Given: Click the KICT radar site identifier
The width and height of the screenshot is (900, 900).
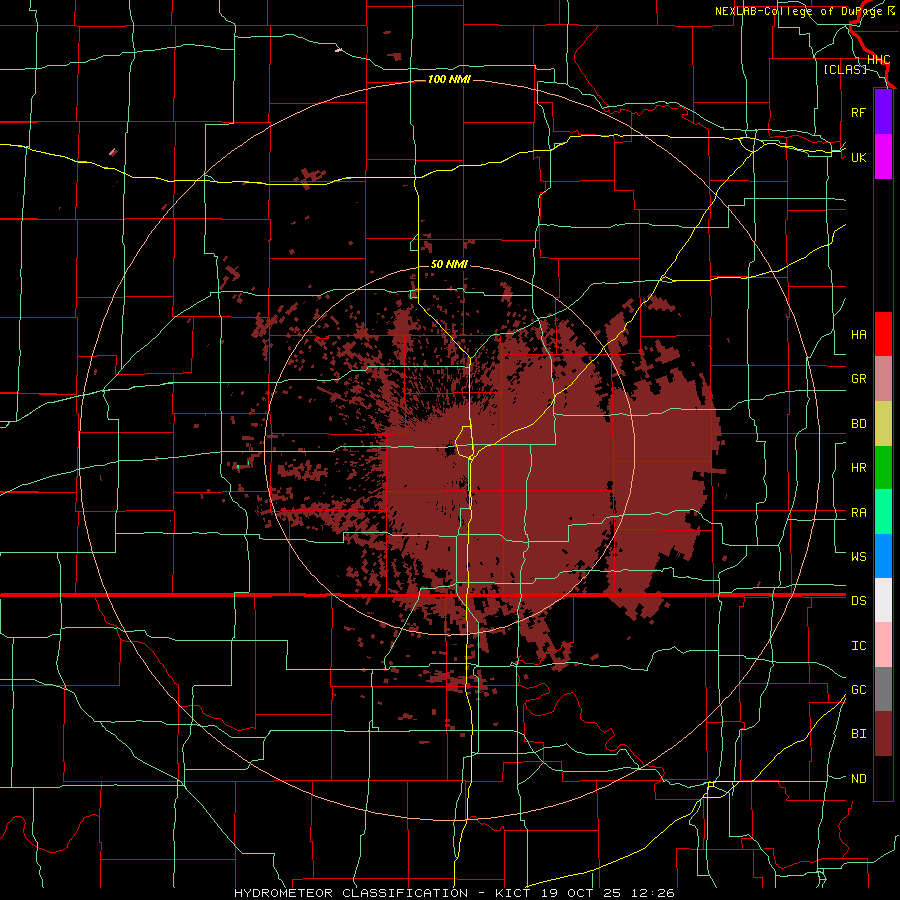Looking at the screenshot, I should (512, 893).
